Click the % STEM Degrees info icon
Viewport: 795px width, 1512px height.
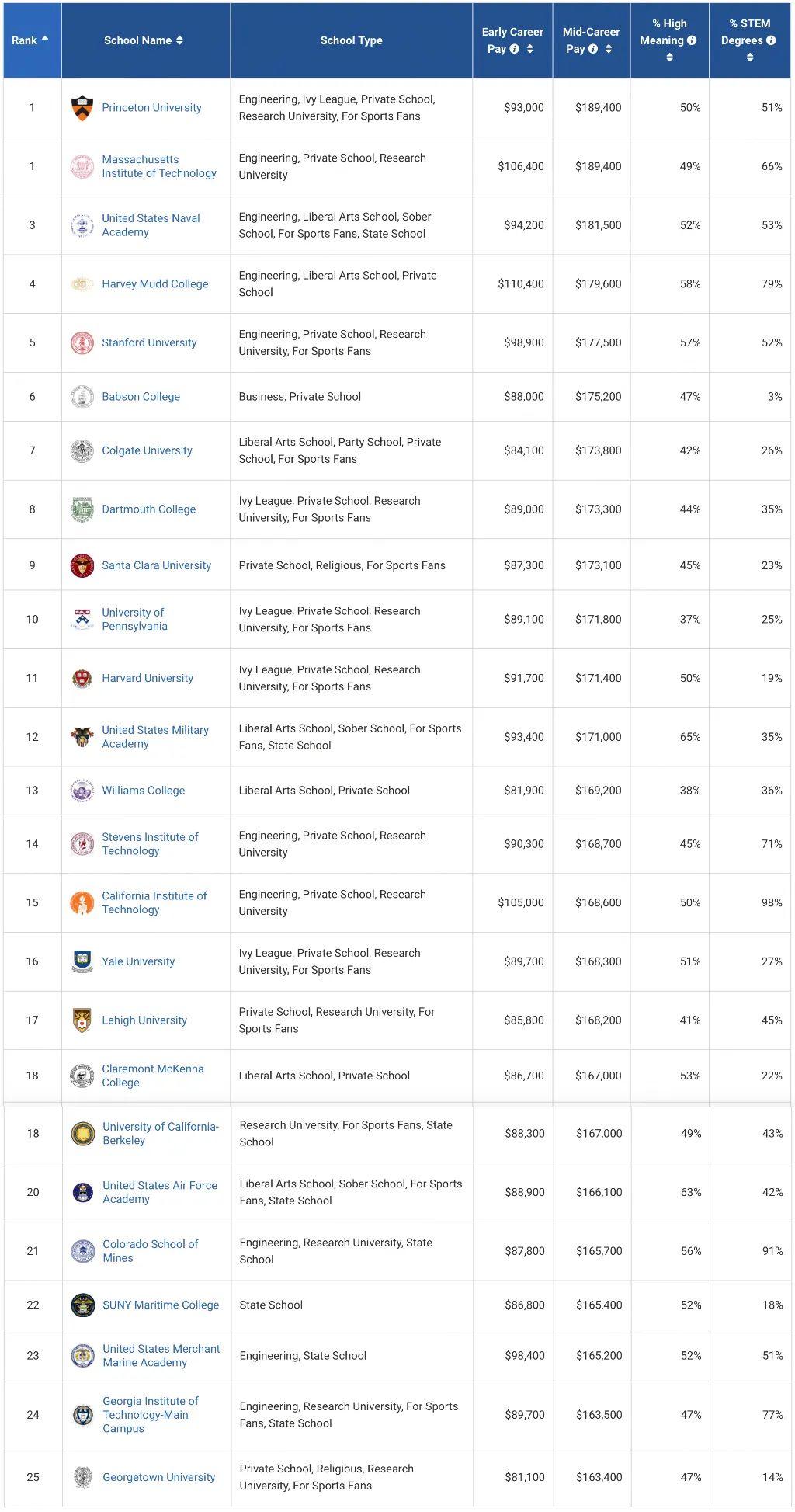click(x=771, y=40)
